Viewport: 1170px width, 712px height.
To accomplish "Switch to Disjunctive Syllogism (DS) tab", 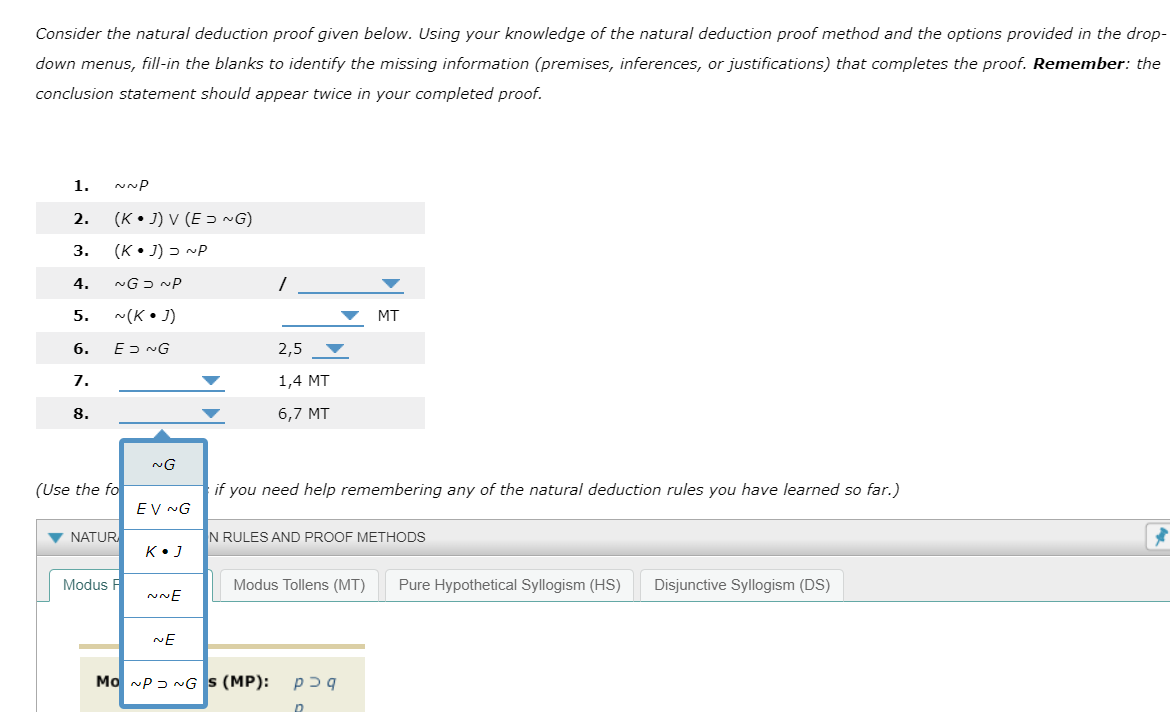I will (741, 585).
